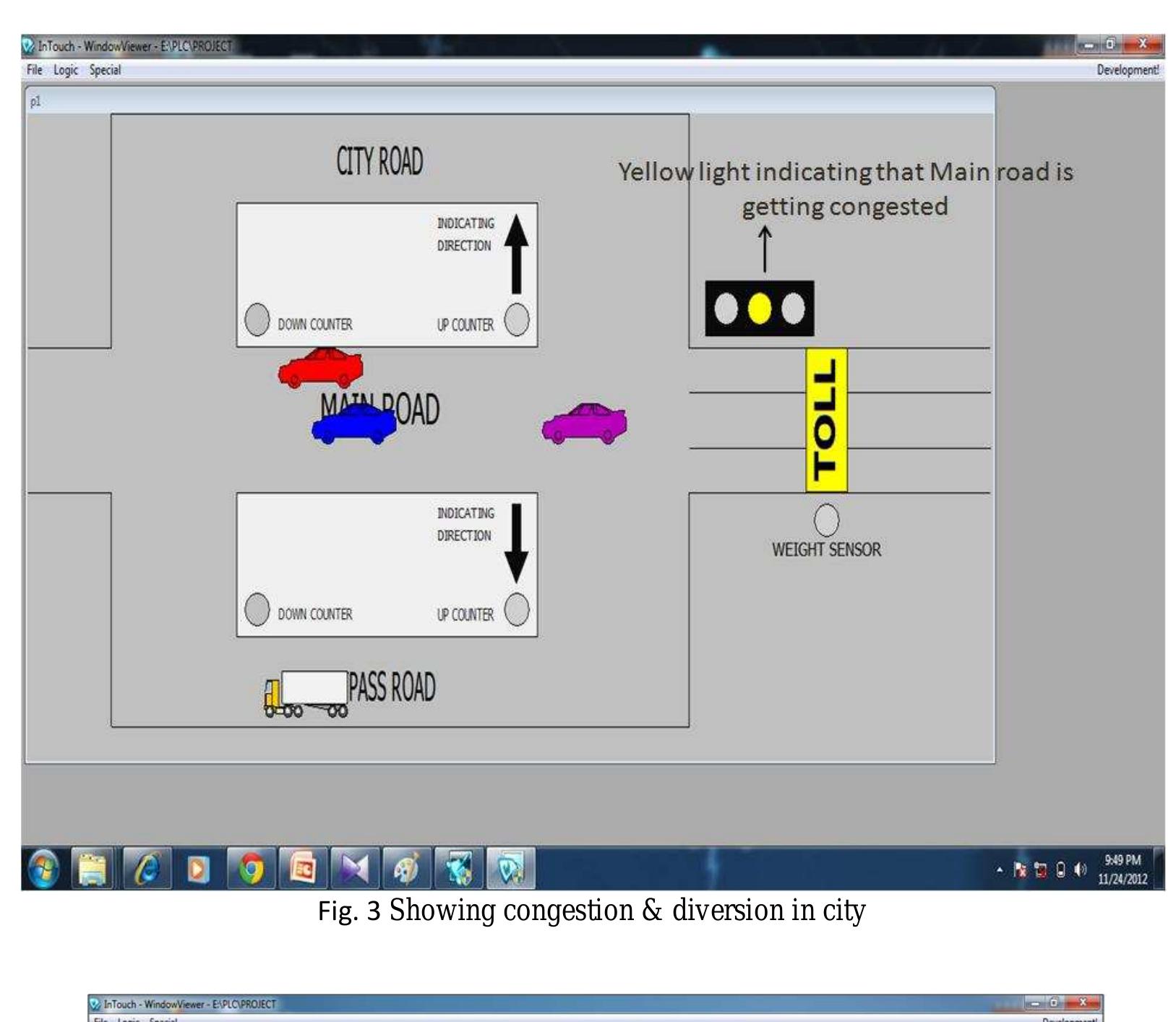The image size is (1176, 1022).
Task: Click the yellow TOLL barrier
Action: click(826, 420)
